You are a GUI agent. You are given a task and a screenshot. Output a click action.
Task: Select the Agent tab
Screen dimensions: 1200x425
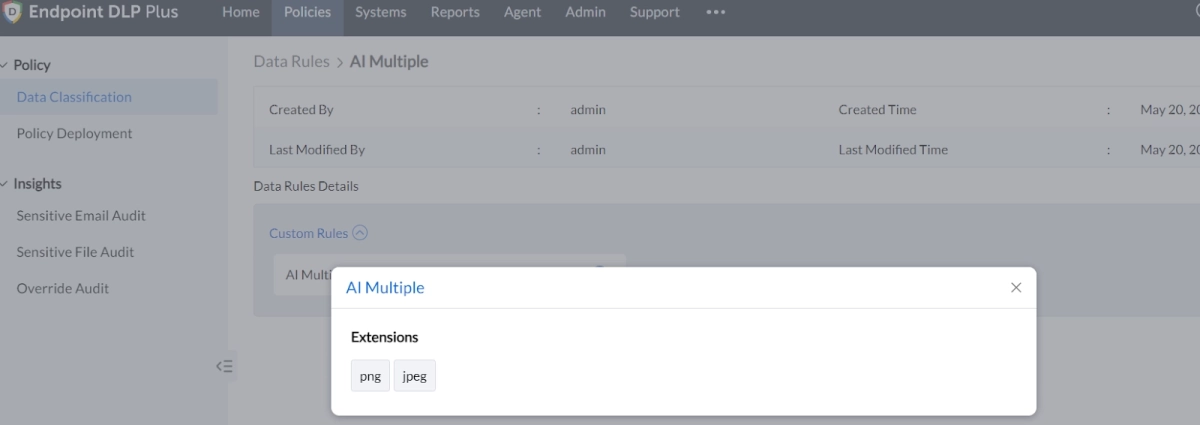coord(522,13)
